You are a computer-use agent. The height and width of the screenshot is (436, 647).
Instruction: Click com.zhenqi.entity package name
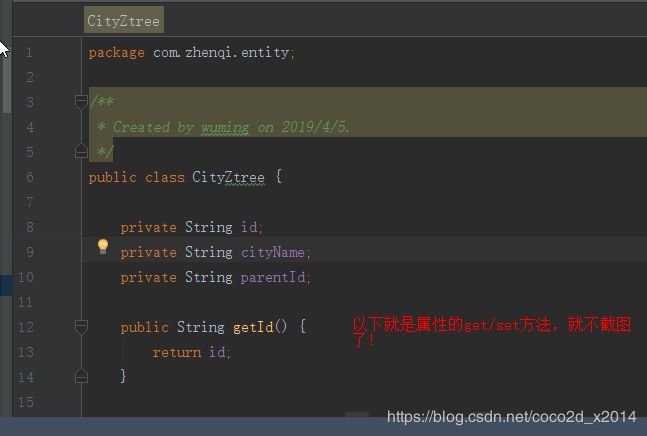221,52
